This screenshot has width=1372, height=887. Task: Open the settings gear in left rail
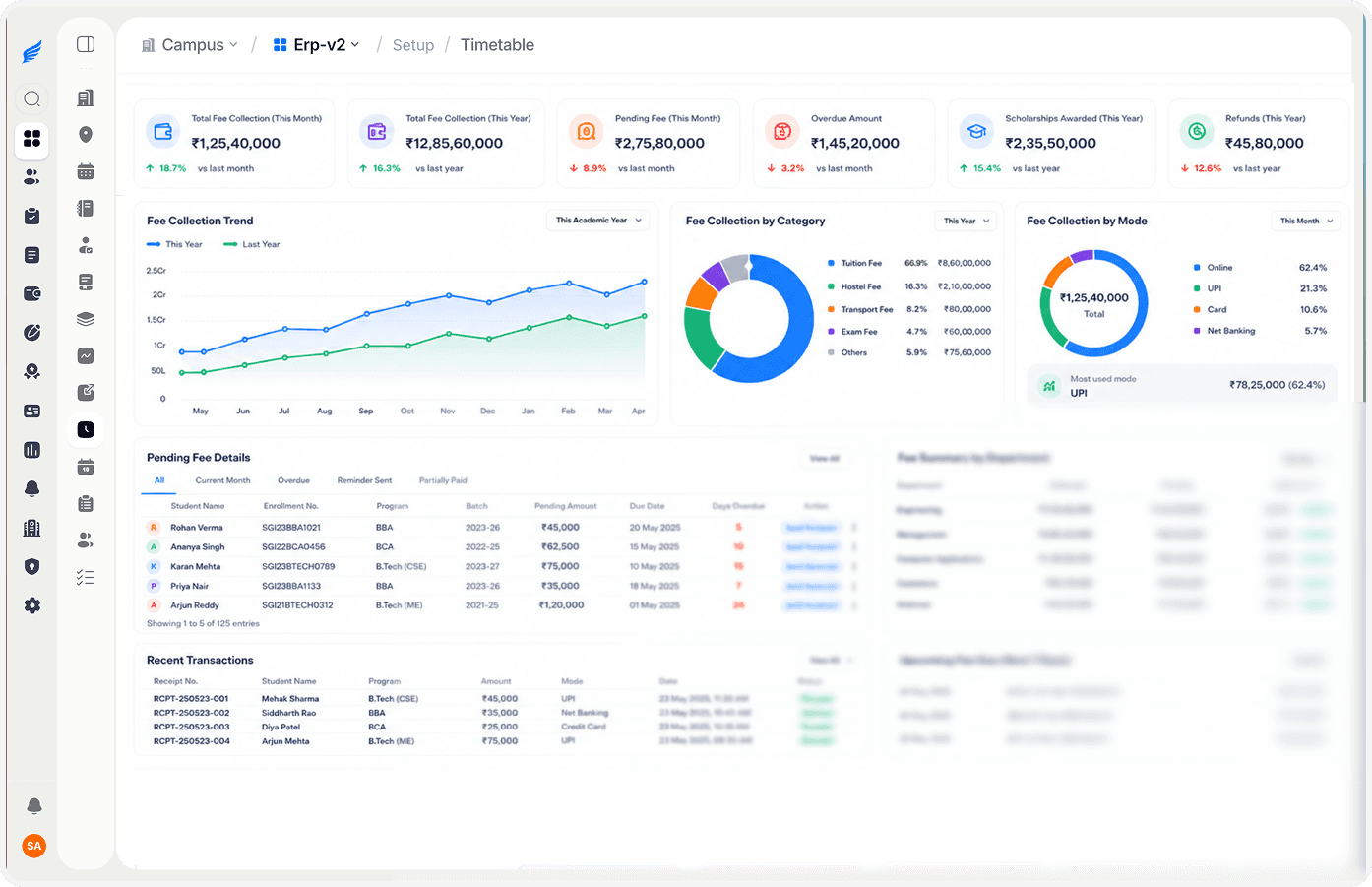32,605
